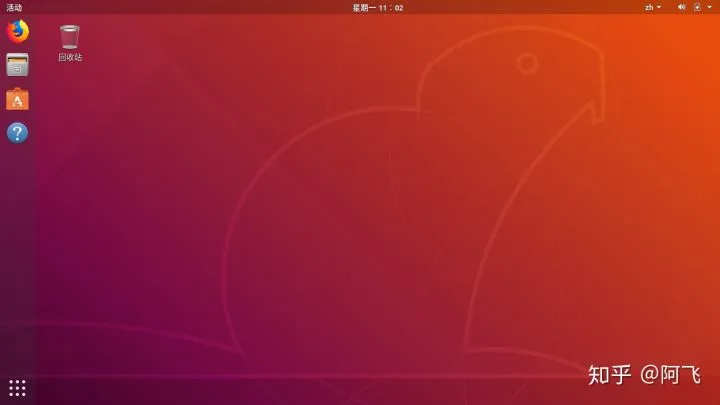Expand the system menu arrow
Image resolution: width=720 pixels, height=405 pixels.
pyautogui.click(x=709, y=7)
